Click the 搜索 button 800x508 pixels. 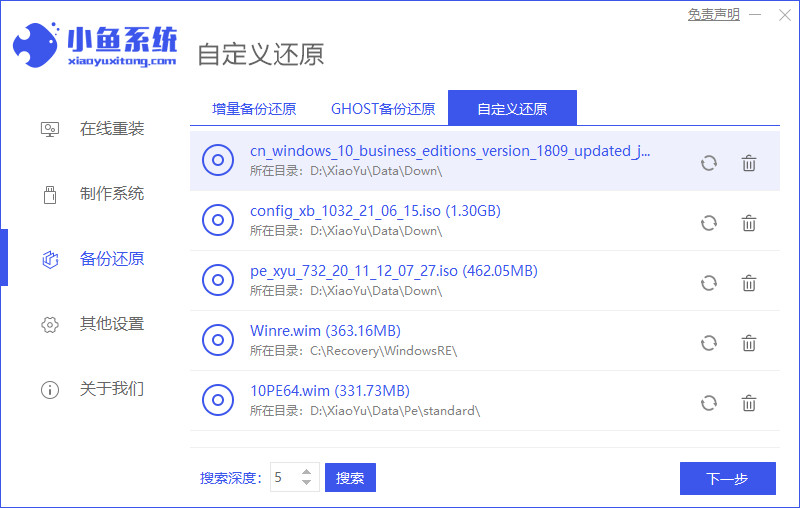(350, 478)
